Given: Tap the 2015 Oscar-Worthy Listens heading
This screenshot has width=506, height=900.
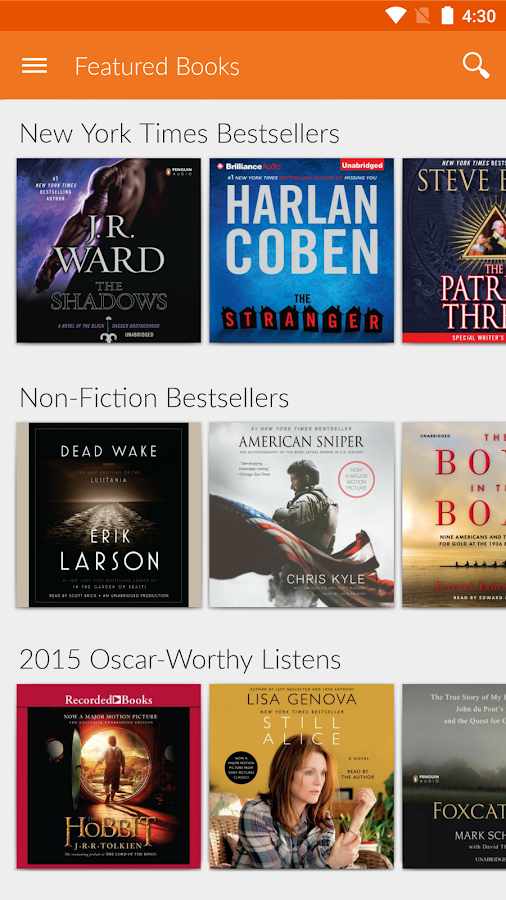Looking at the screenshot, I should 180,660.
